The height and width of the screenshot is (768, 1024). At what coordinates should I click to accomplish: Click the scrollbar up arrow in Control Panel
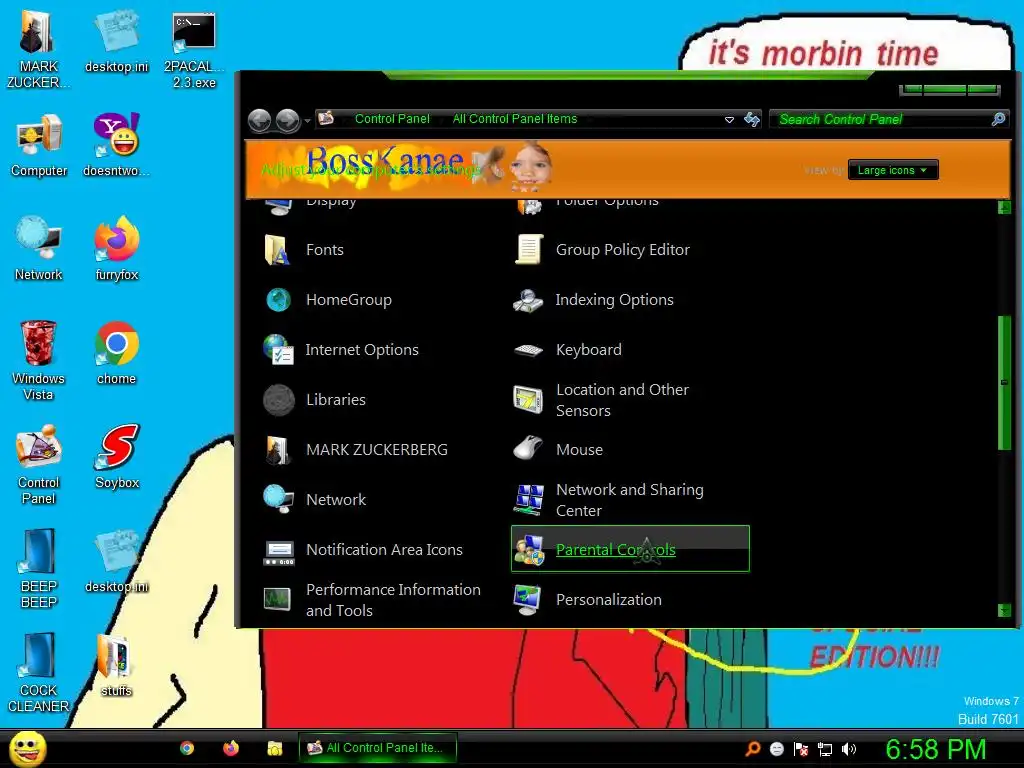[x=1004, y=207]
